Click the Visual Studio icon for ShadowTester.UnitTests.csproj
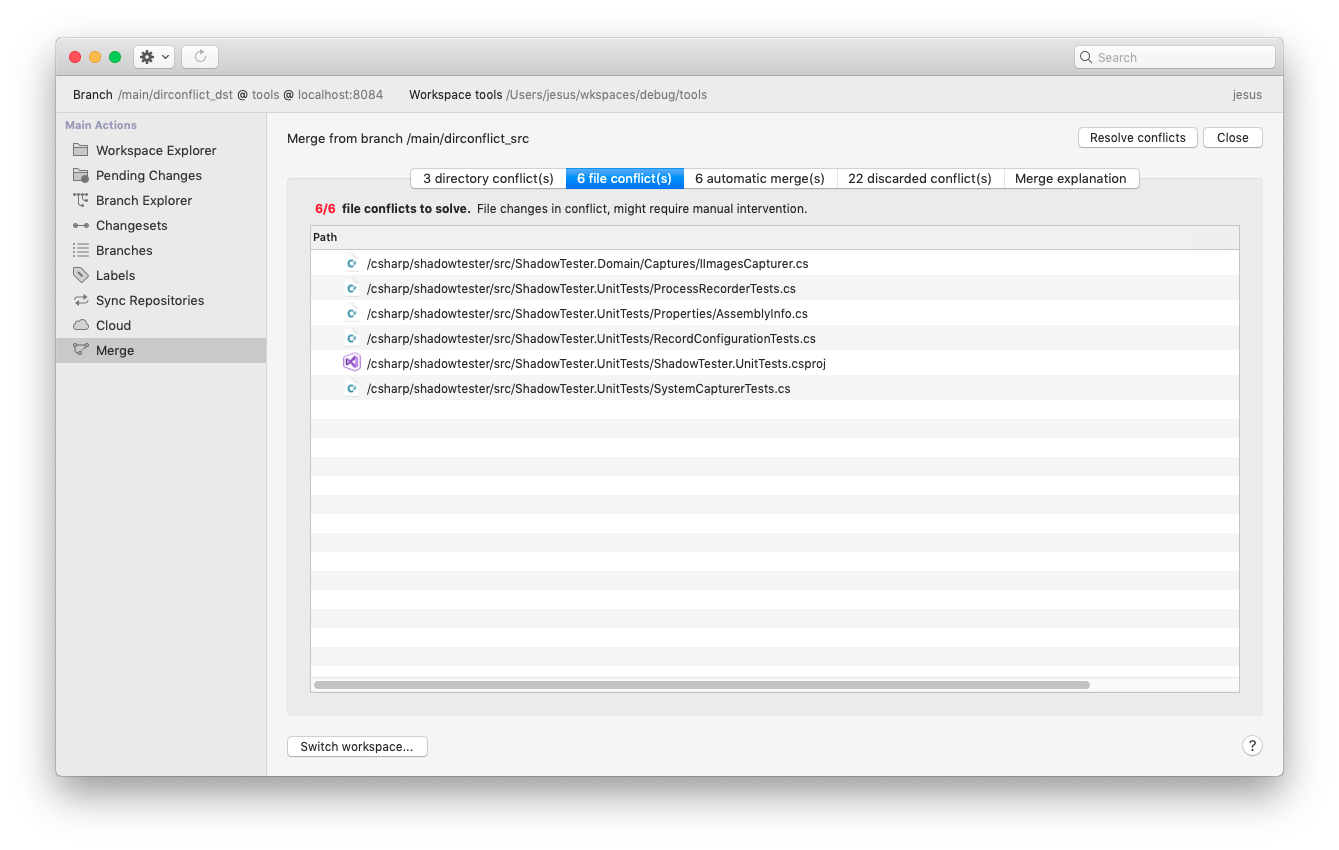This screenshot has height=850, width=1339. [x=352, y=362]
